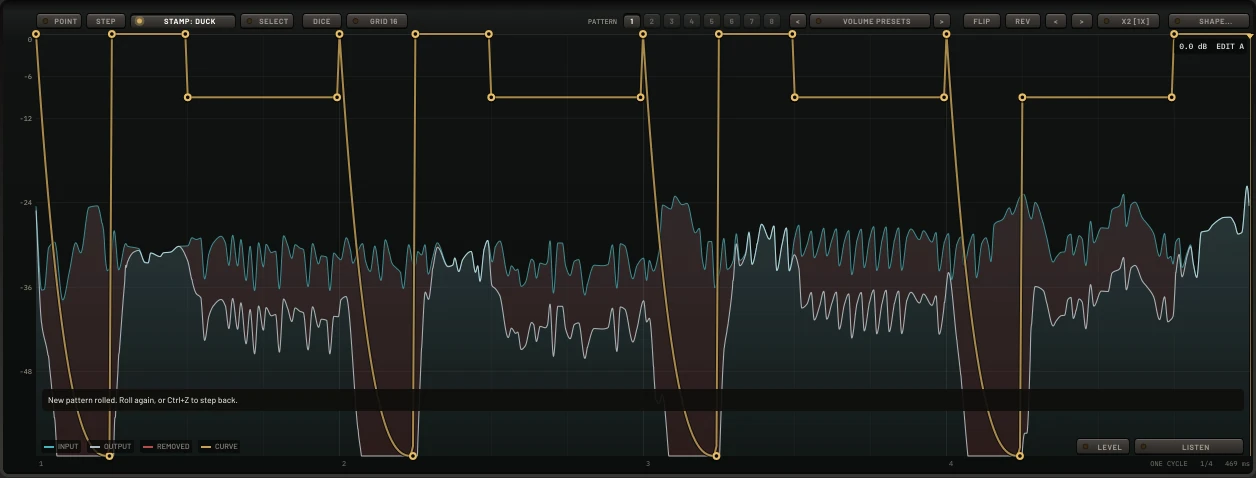Toggle the Output trace legend
This screenshot has height=478, width=1256.
[x=111, y=447]
